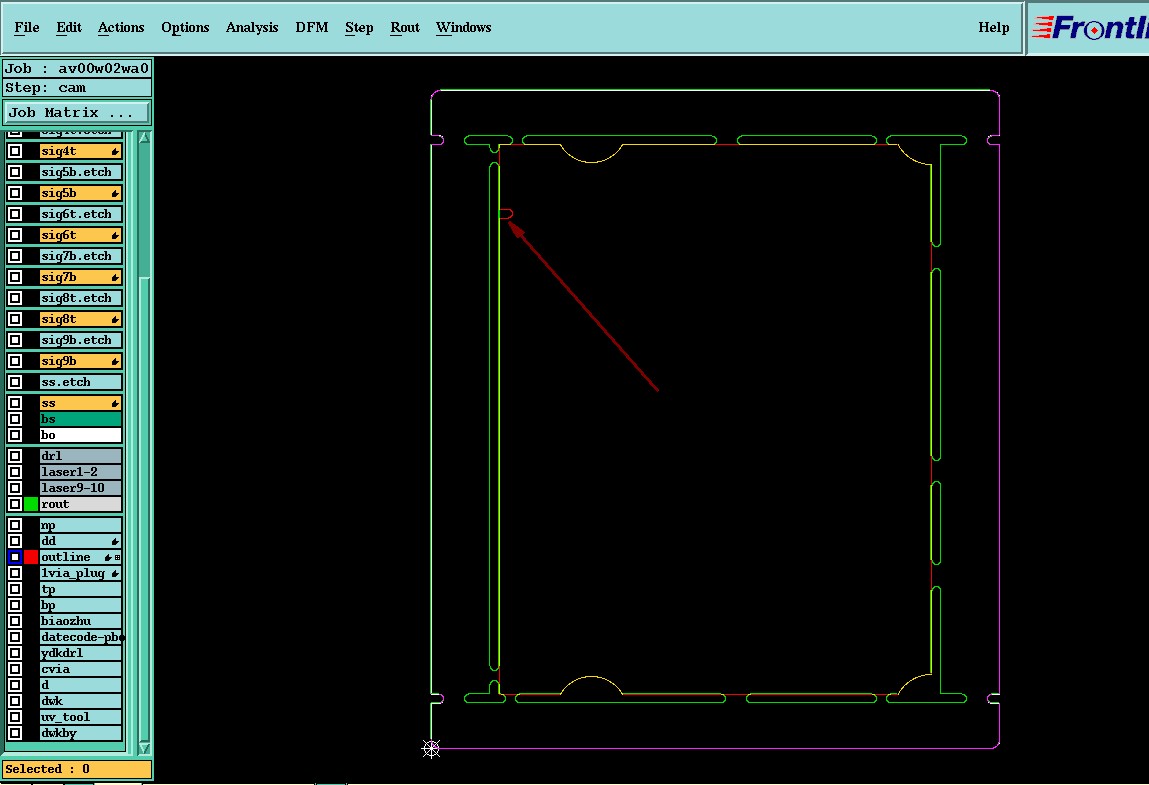Select the bo layer name
The height and width of the screenshot is (785, 1149).
81,435
